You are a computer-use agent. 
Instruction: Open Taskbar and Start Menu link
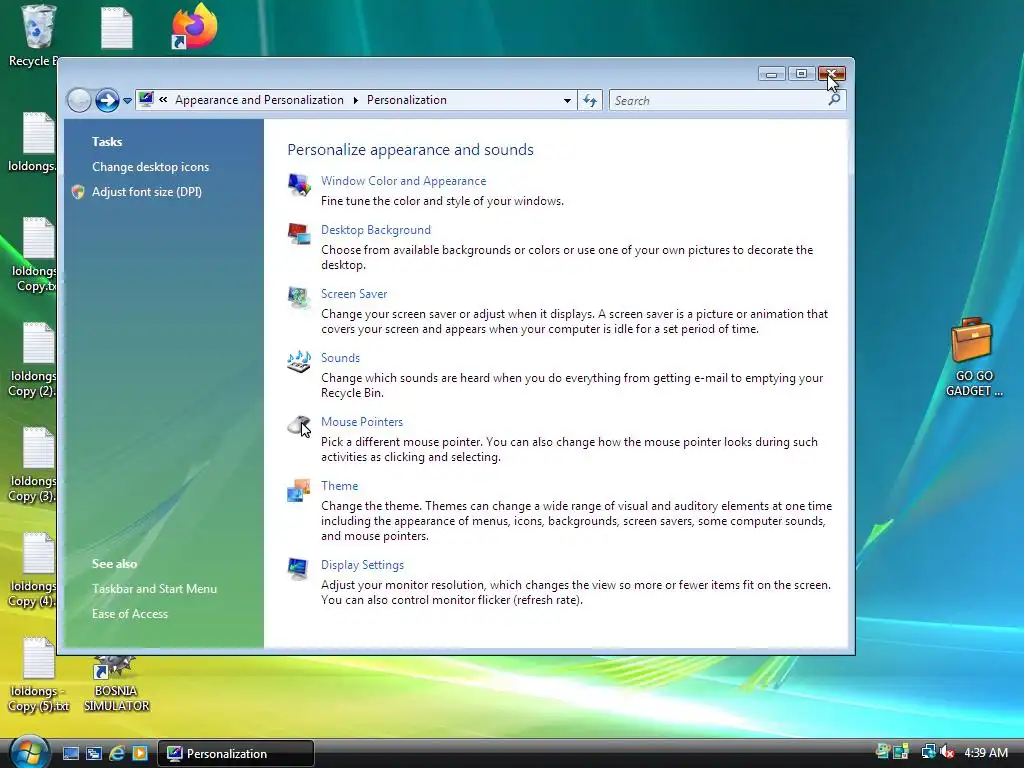(x=154, y=589)
